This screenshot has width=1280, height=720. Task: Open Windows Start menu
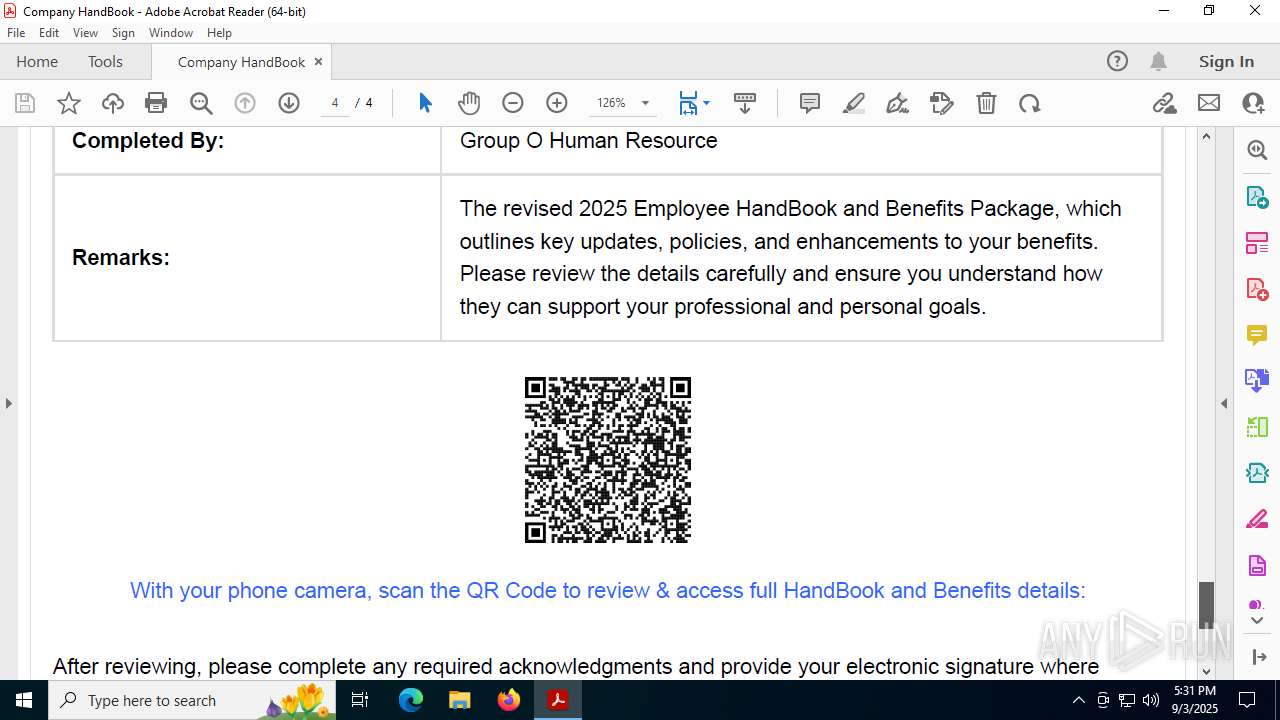(24, 700)
